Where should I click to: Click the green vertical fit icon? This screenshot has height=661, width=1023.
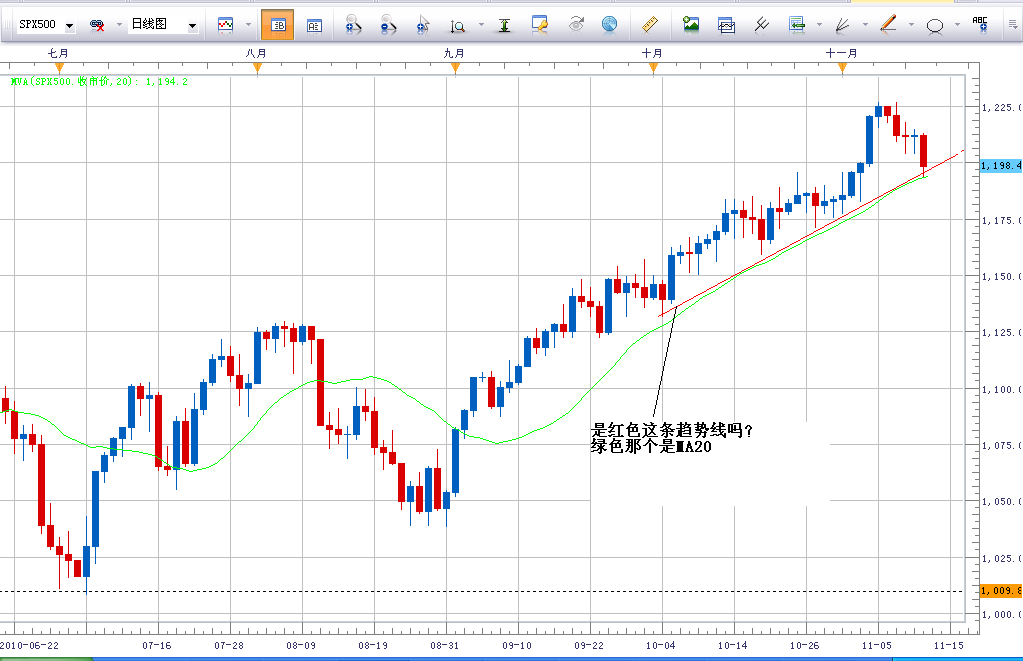coord(504,25)
